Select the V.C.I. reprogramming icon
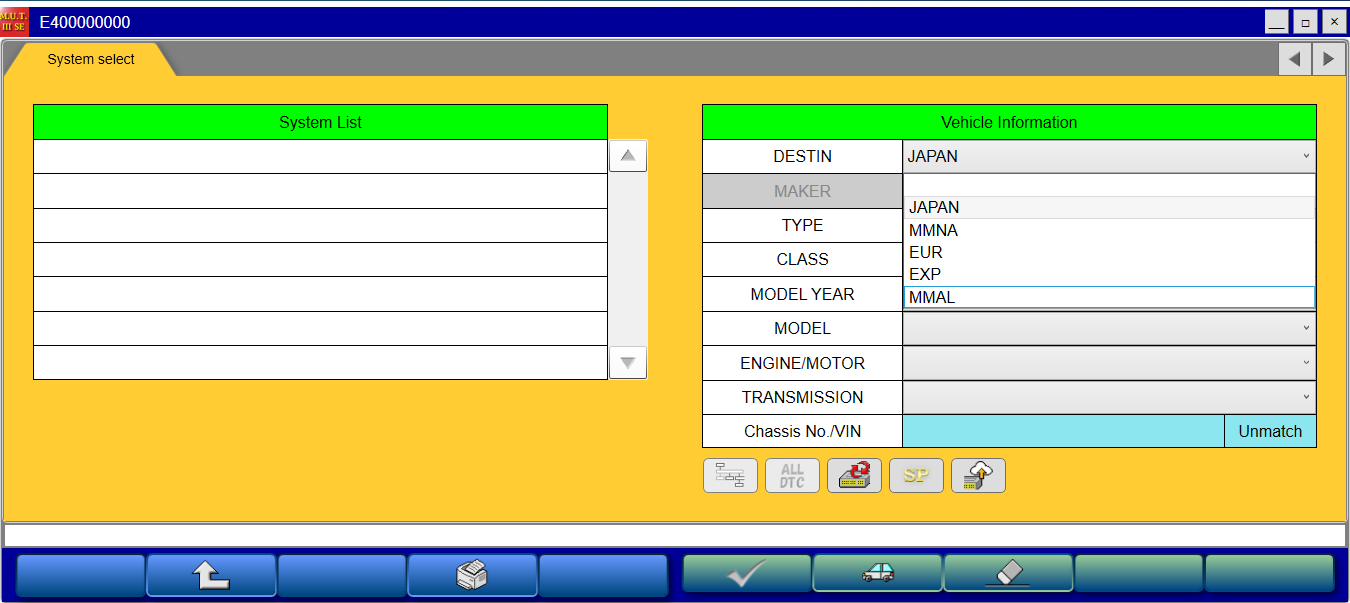This screenshot has width=1350, height=603. 854,475
